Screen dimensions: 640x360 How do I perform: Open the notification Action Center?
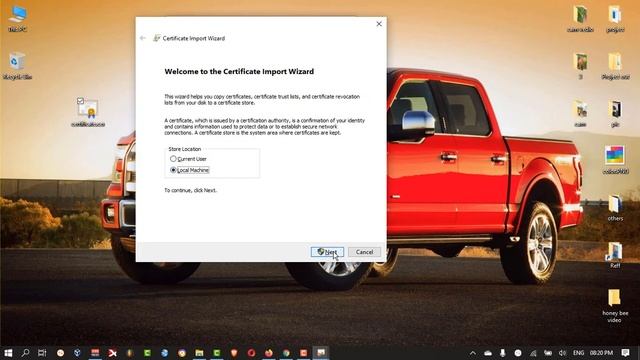pyautogui.click(x=625, y=353)
